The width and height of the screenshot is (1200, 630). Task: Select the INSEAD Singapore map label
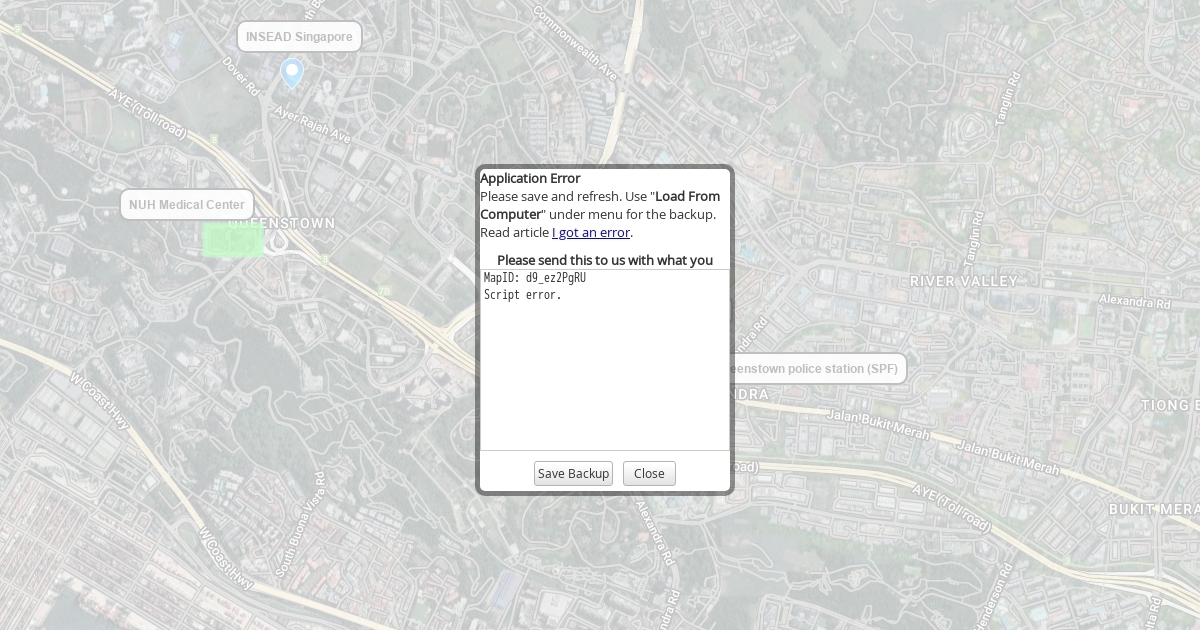coord(299,37)
